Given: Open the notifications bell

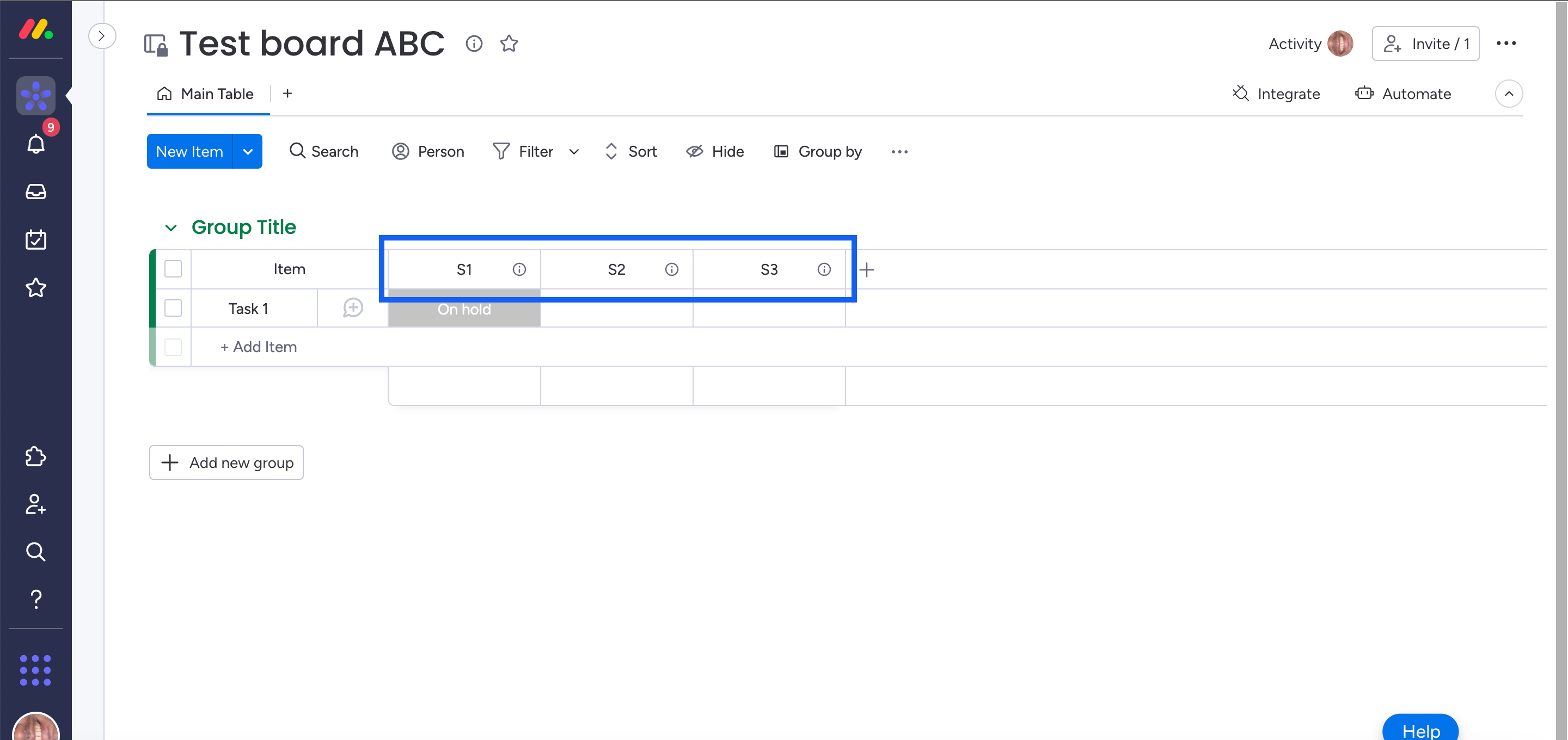Looking at the screenshot, I should tap(36, 144).
